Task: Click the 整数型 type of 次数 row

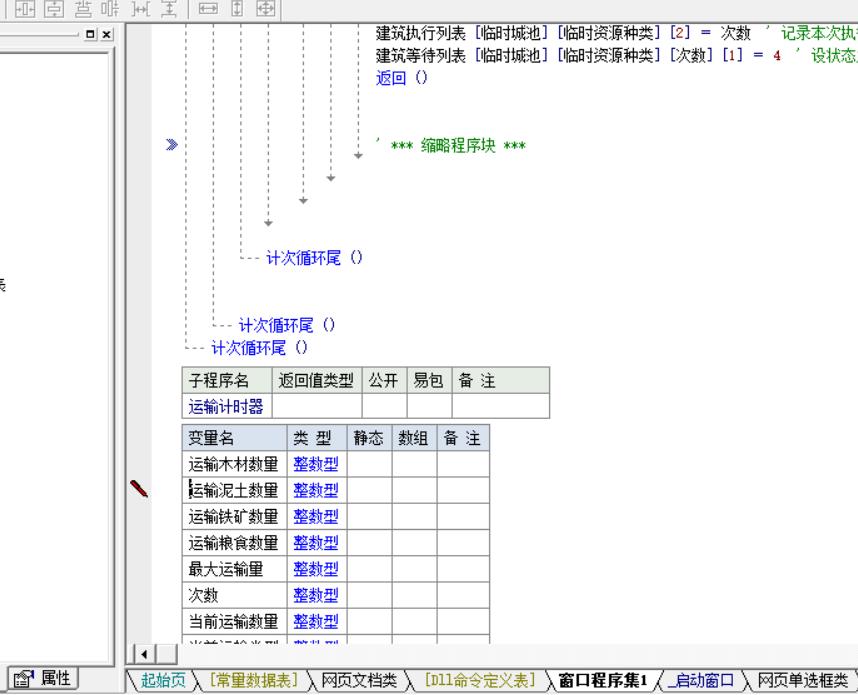Action: click(316, 595)
